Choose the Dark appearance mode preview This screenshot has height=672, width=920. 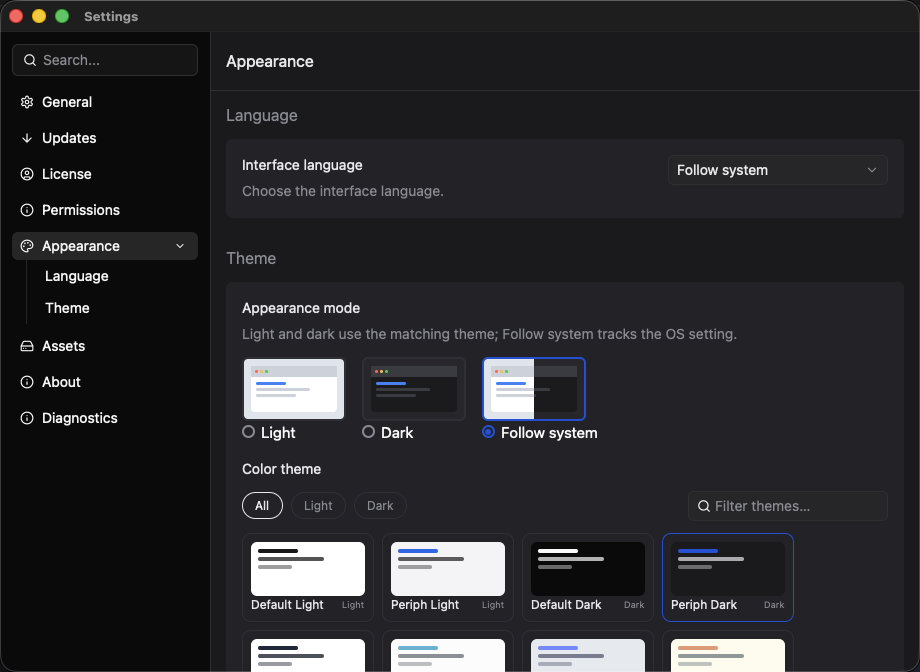click(x=414, y=389)
